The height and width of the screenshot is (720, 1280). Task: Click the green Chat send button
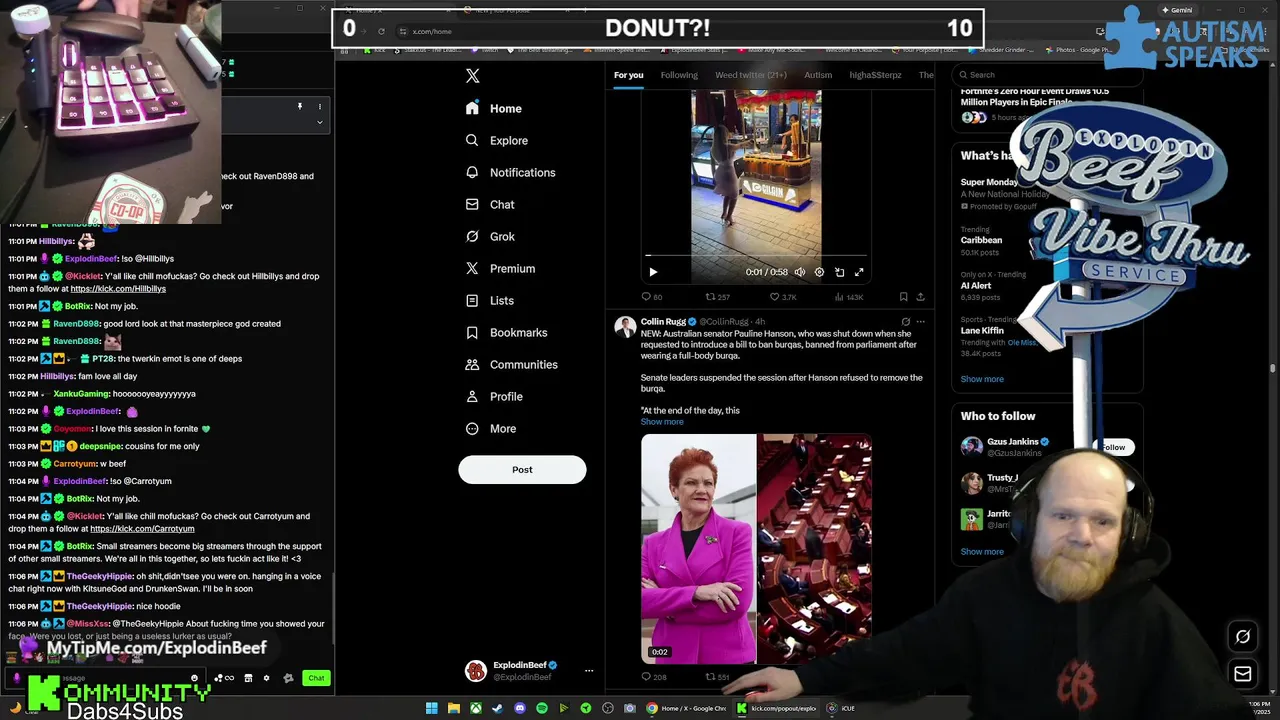pyautogui.click(x=316, y=678)
